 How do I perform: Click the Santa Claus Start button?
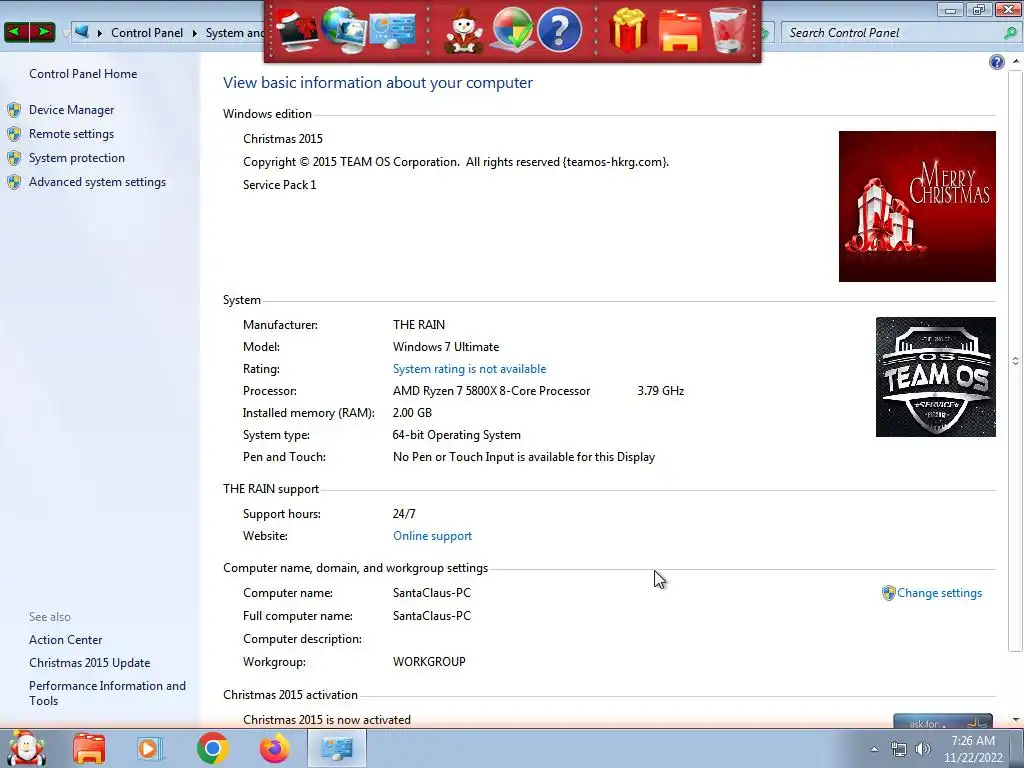[26, 748]
